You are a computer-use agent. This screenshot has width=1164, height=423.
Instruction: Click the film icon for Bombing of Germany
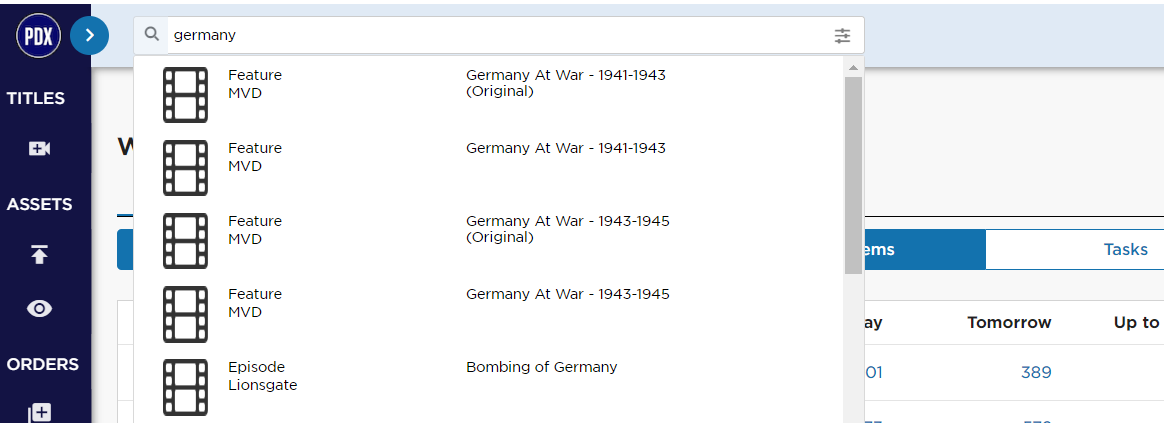click(185, 387)
